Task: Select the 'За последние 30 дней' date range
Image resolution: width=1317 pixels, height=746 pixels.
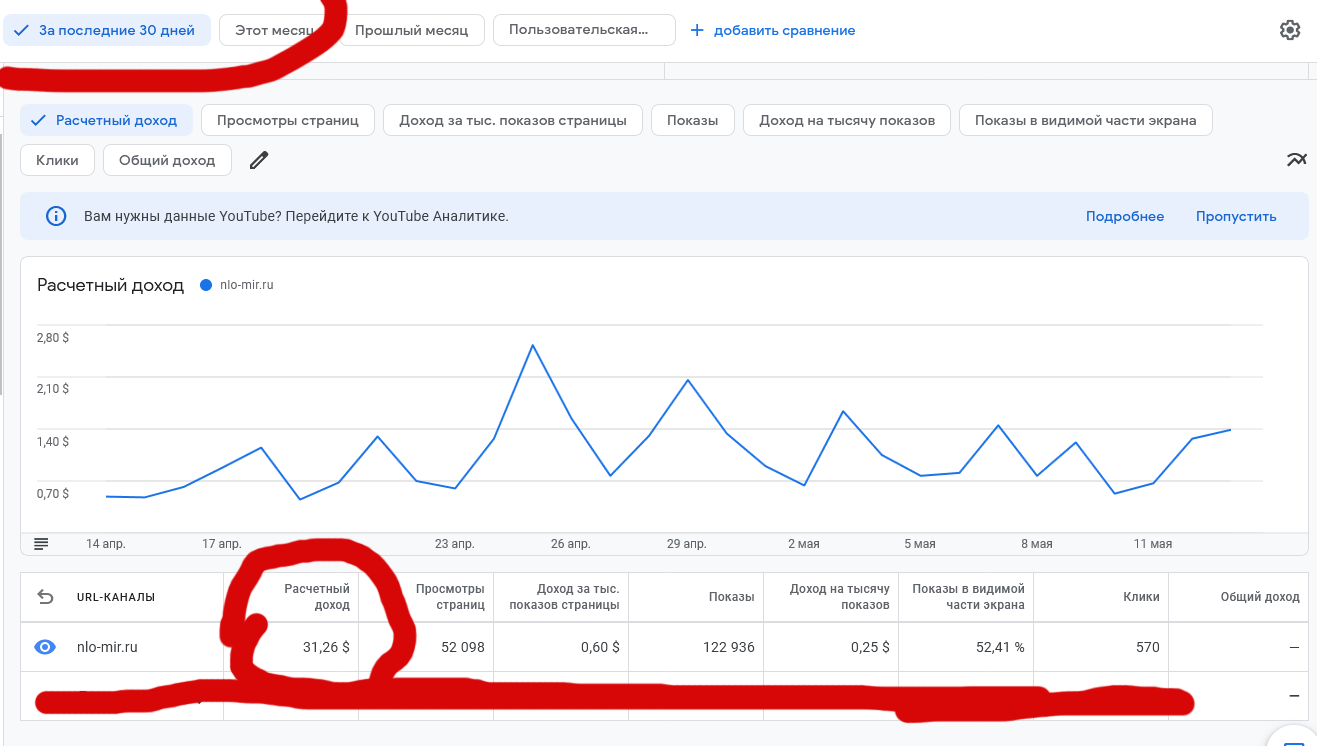Action: click(x=107, y=30)
